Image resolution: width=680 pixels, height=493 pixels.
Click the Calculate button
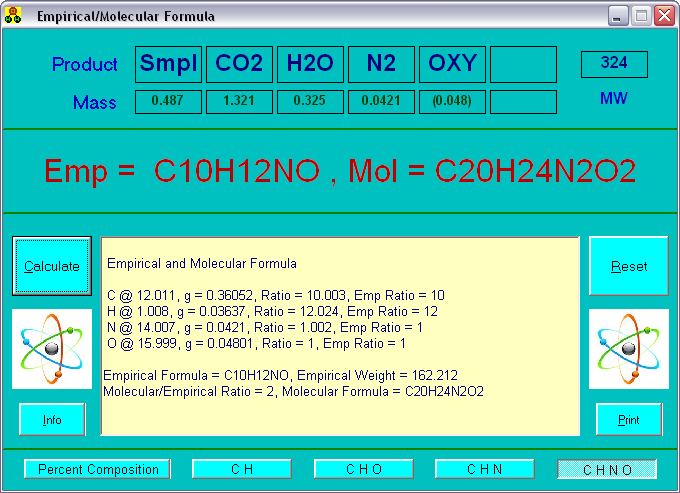52,266
